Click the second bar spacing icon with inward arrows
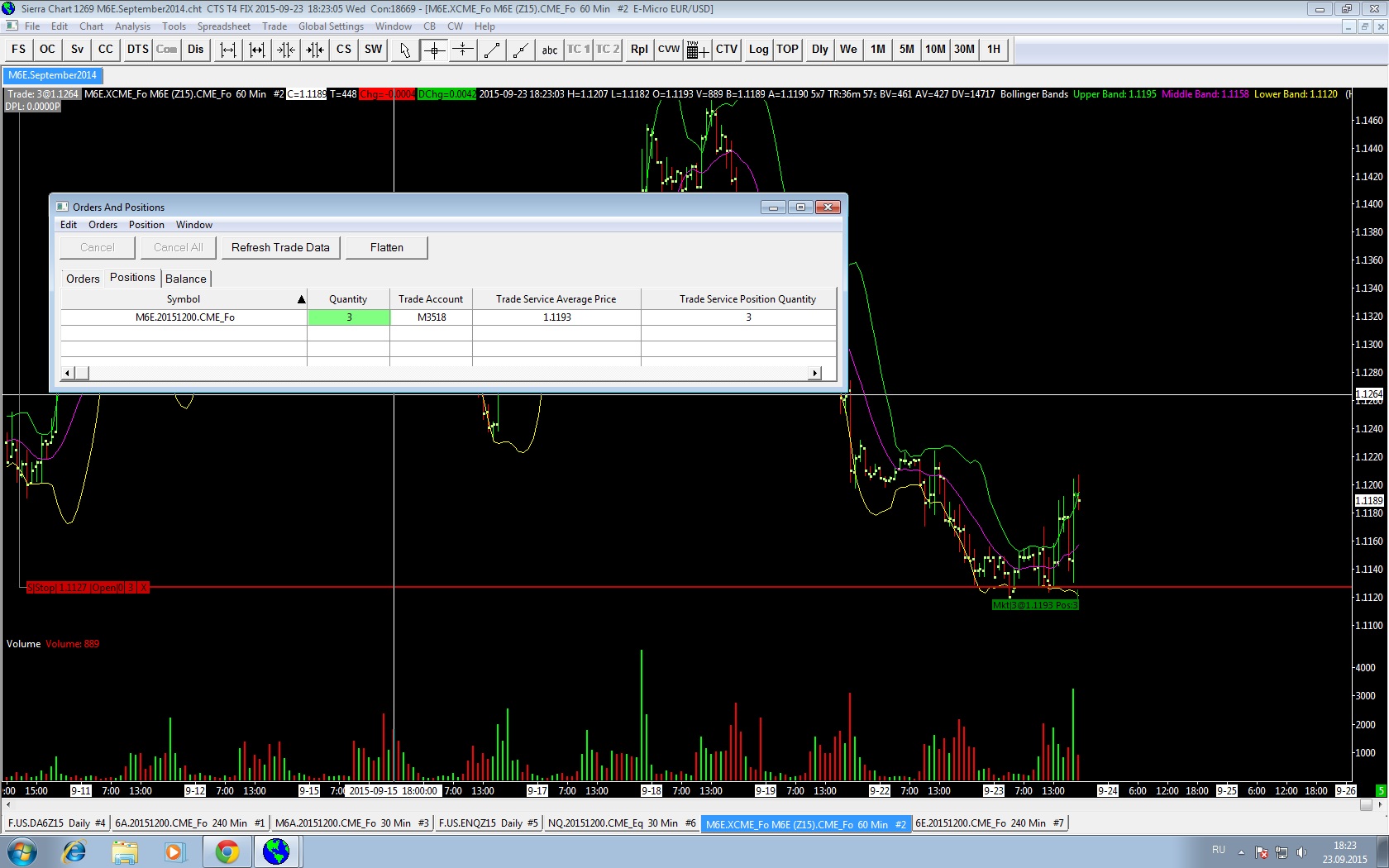Screen dimensions: 1389x868 [x=257, y=50]
